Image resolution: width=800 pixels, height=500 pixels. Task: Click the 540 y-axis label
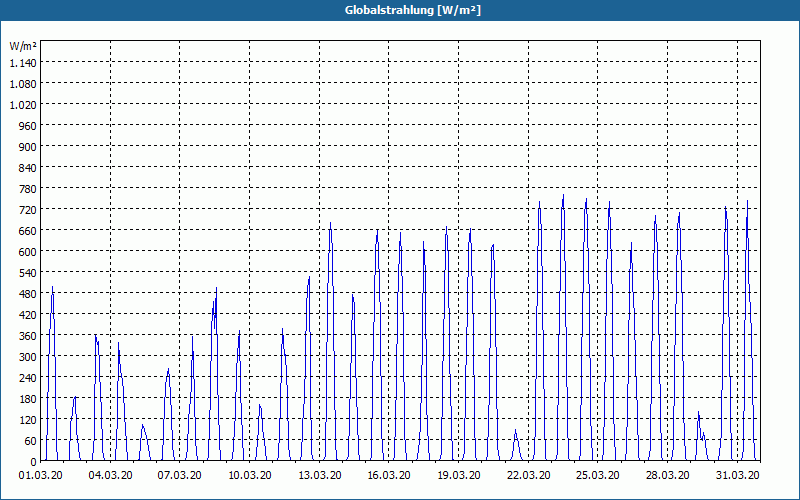tap(28, 273)
